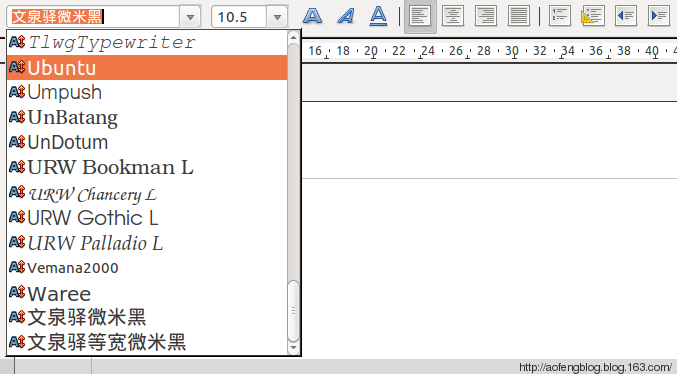The height and width of the screenshot is (374, 677).
Task: Toggle Align Right paragraph alignment
Action: tap(486, 16)
